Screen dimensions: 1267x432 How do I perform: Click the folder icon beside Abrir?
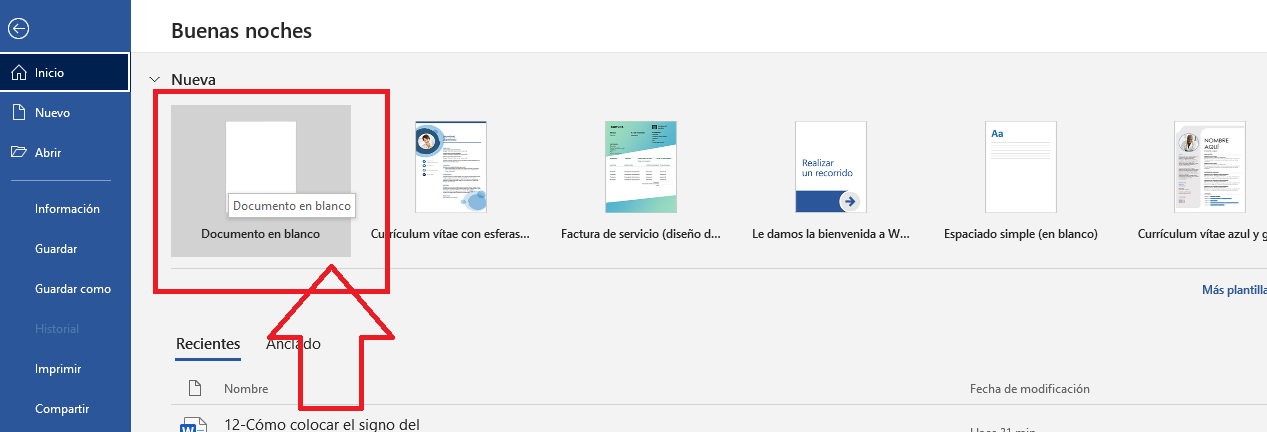(x=18, y=153)
